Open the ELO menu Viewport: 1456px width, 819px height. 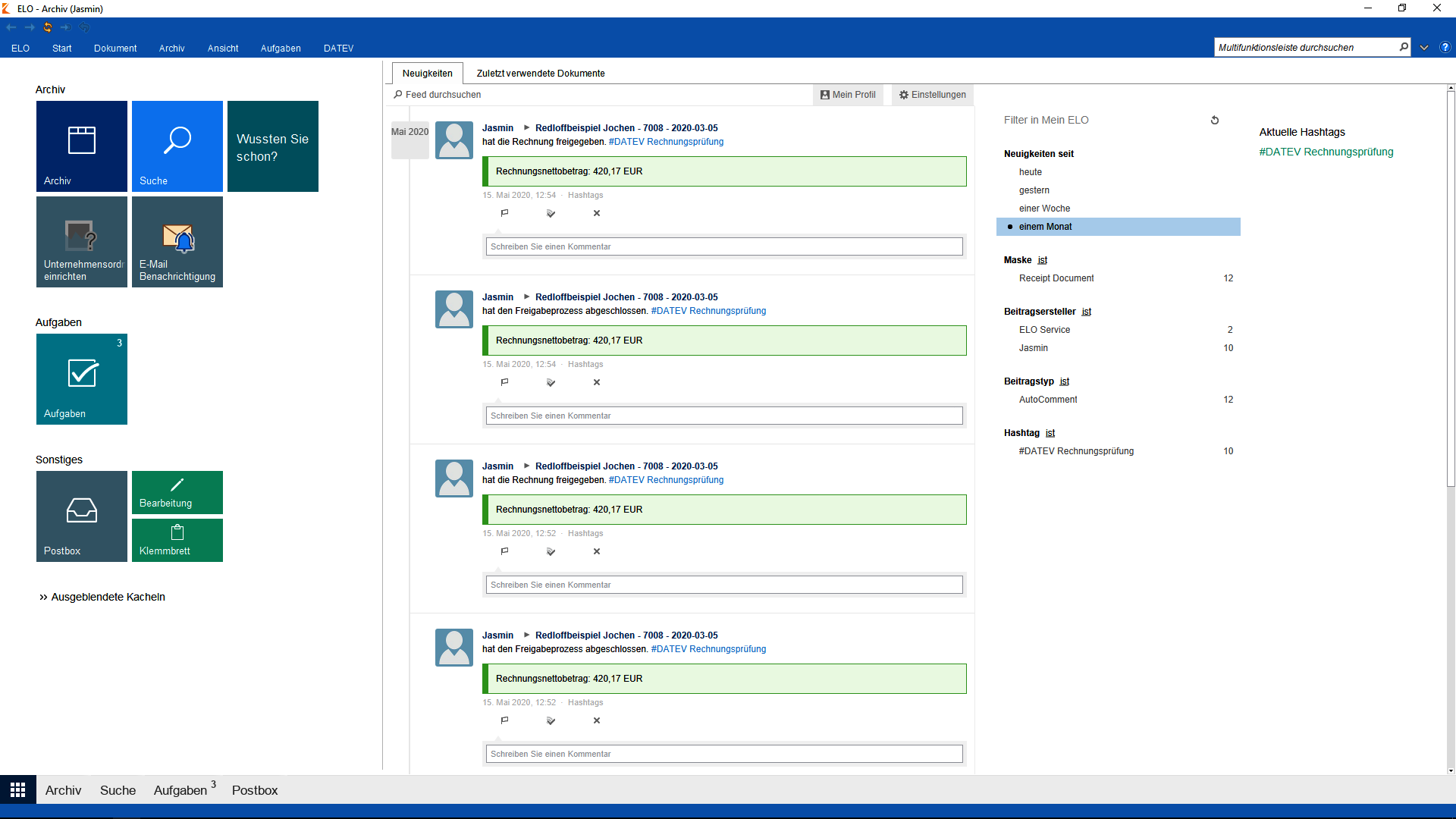[20, 48]
